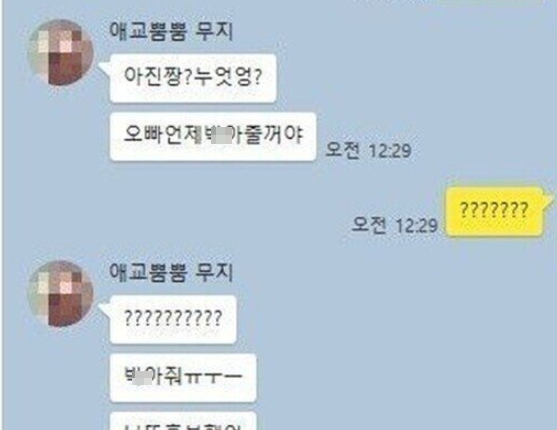This screenshot has height=430, width=557.
Task: Select the message bubble 아진짱?누엇엉?
Action: point(193,78)
